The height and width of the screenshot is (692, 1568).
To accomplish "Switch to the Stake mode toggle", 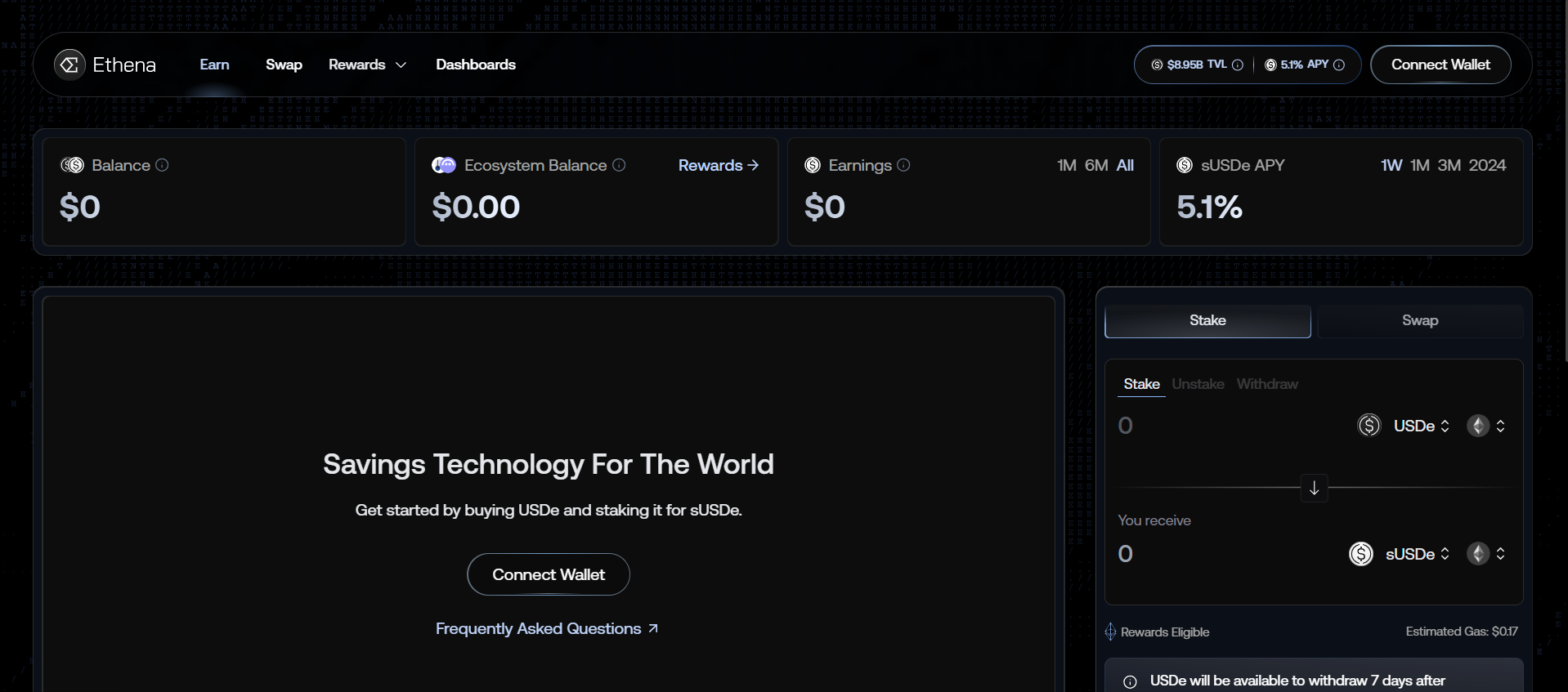I will pos(1207,321).
